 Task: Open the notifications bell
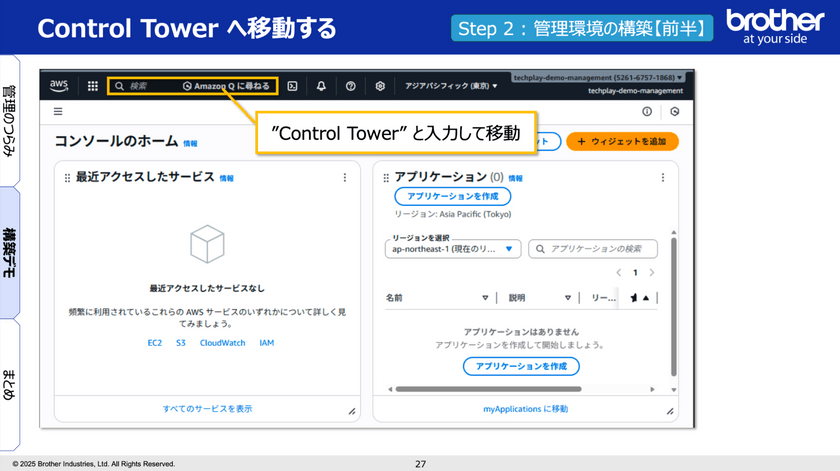point(321,86)
